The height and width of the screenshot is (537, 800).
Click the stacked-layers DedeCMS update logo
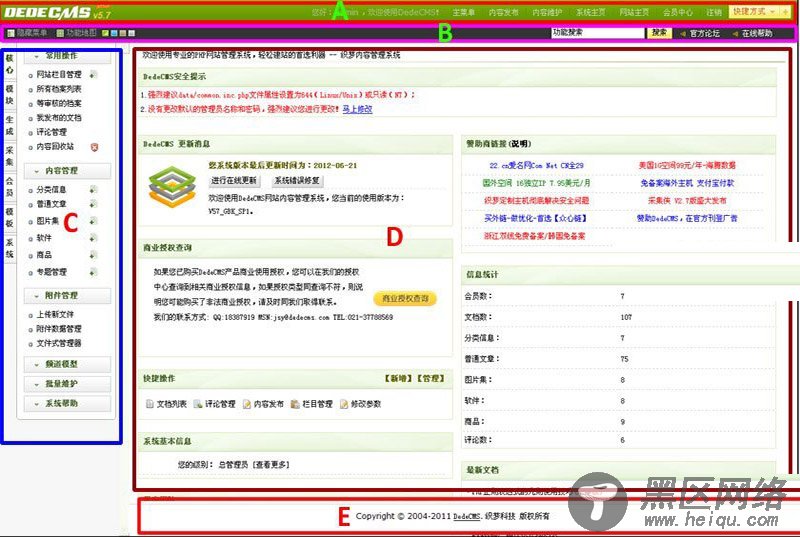(x=172, y=187)
